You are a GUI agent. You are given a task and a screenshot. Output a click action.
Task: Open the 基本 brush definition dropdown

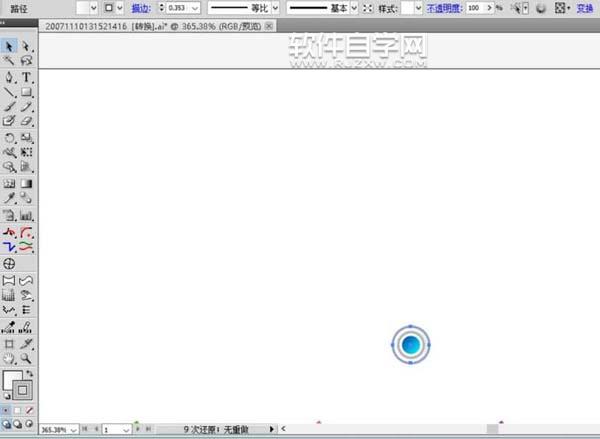pos(354,8)
